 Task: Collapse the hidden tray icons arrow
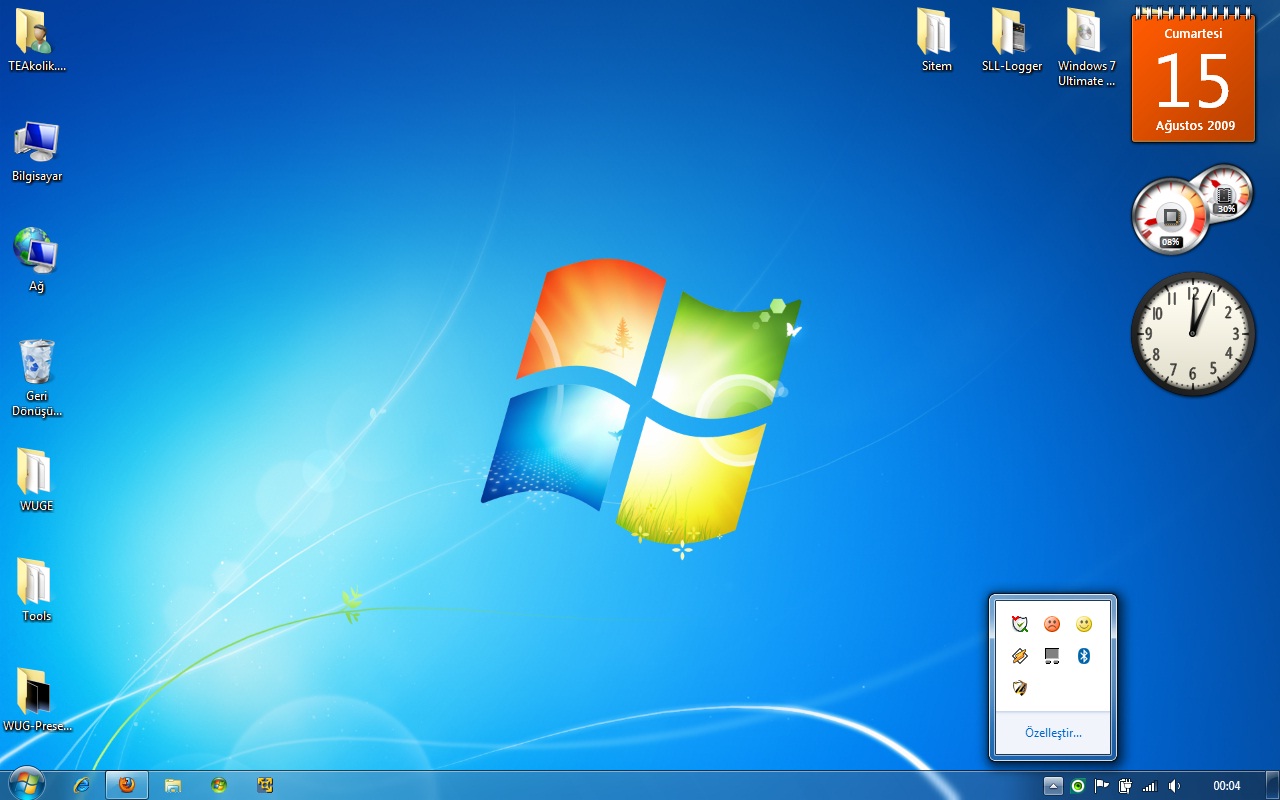pos(1053,786)
